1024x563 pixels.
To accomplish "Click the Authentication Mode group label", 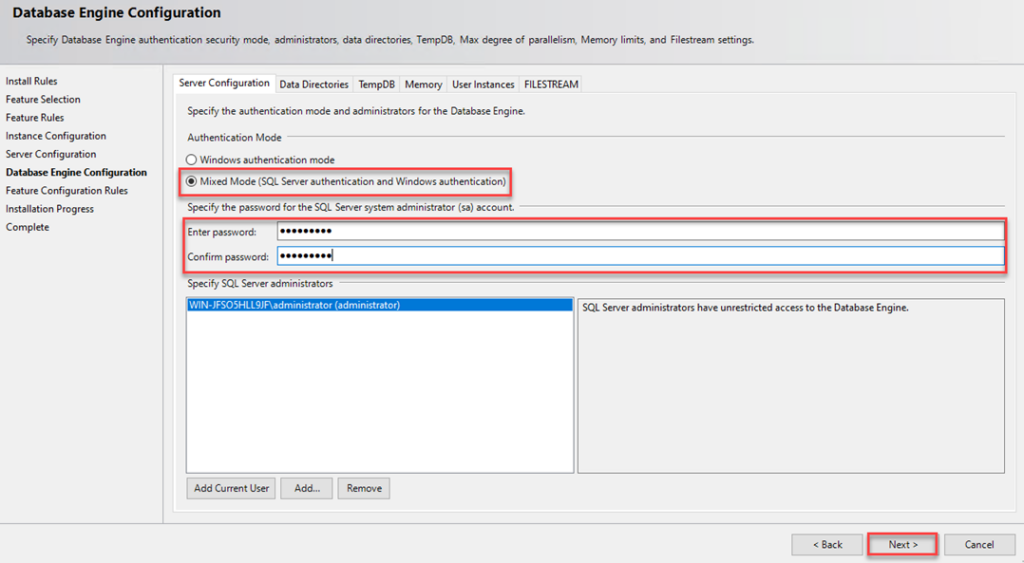I will click(234, 138).
